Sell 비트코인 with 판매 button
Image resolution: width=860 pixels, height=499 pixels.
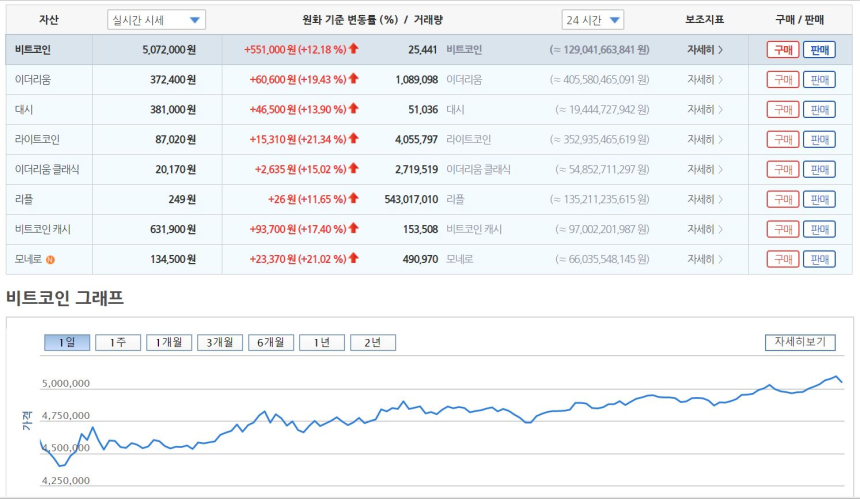tap(819, 50)
